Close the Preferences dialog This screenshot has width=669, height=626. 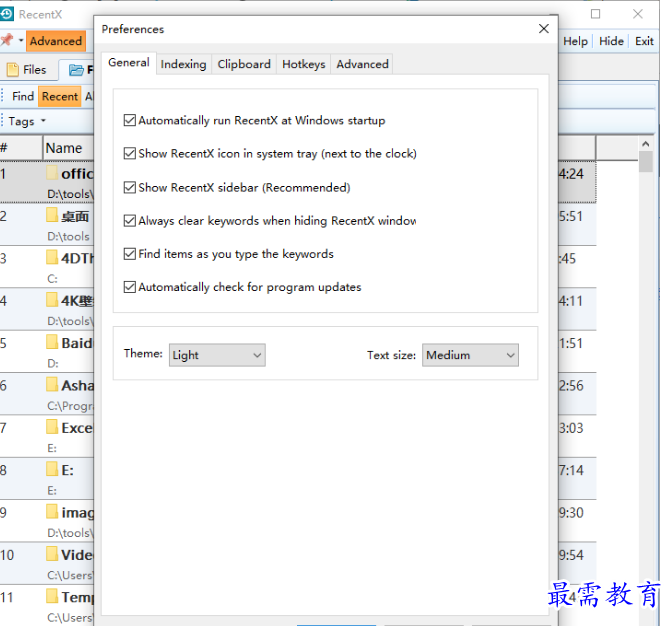pos(544,29)
